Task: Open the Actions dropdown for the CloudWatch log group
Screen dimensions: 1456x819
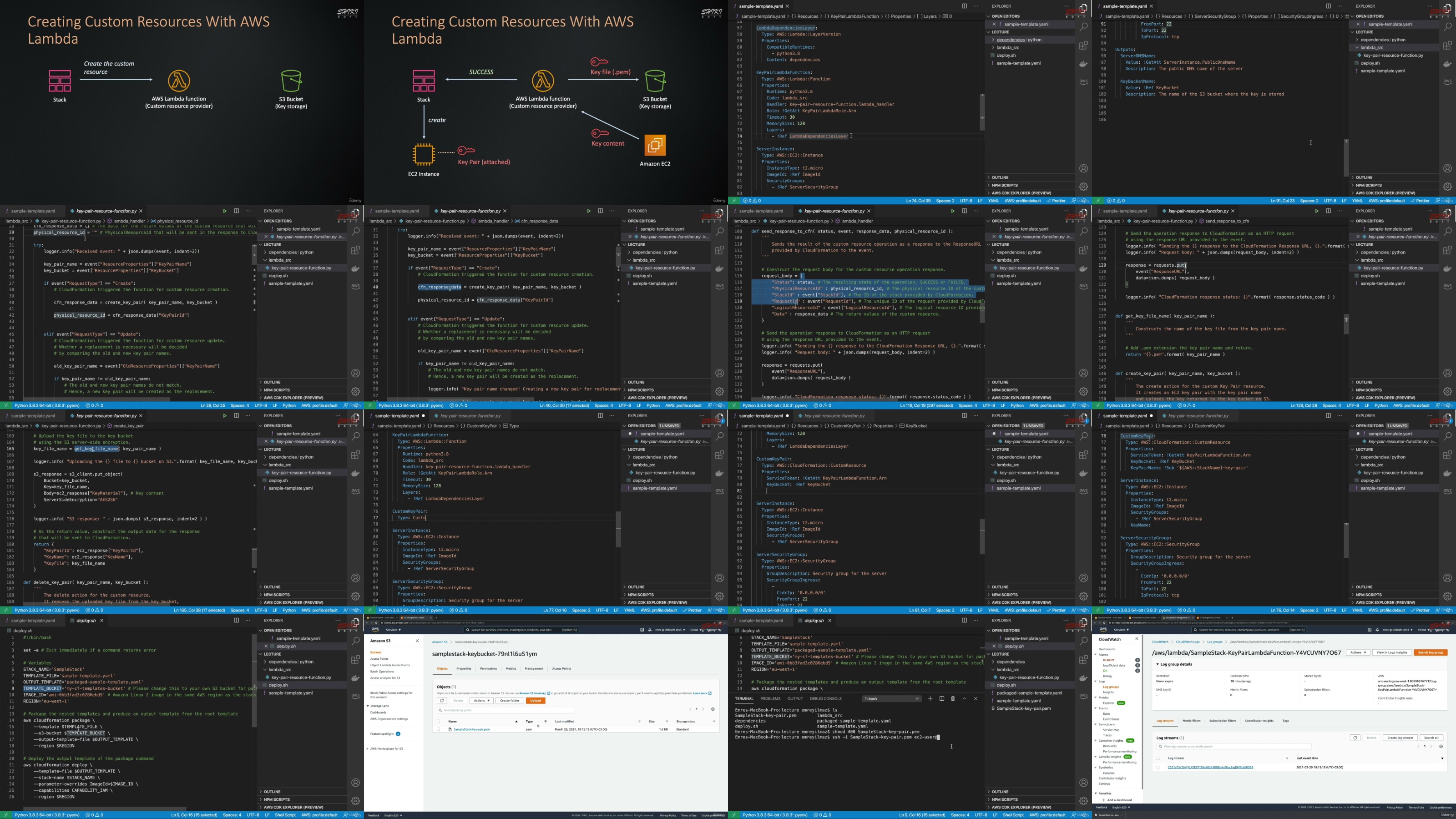Action: (x=1358, y=652)
